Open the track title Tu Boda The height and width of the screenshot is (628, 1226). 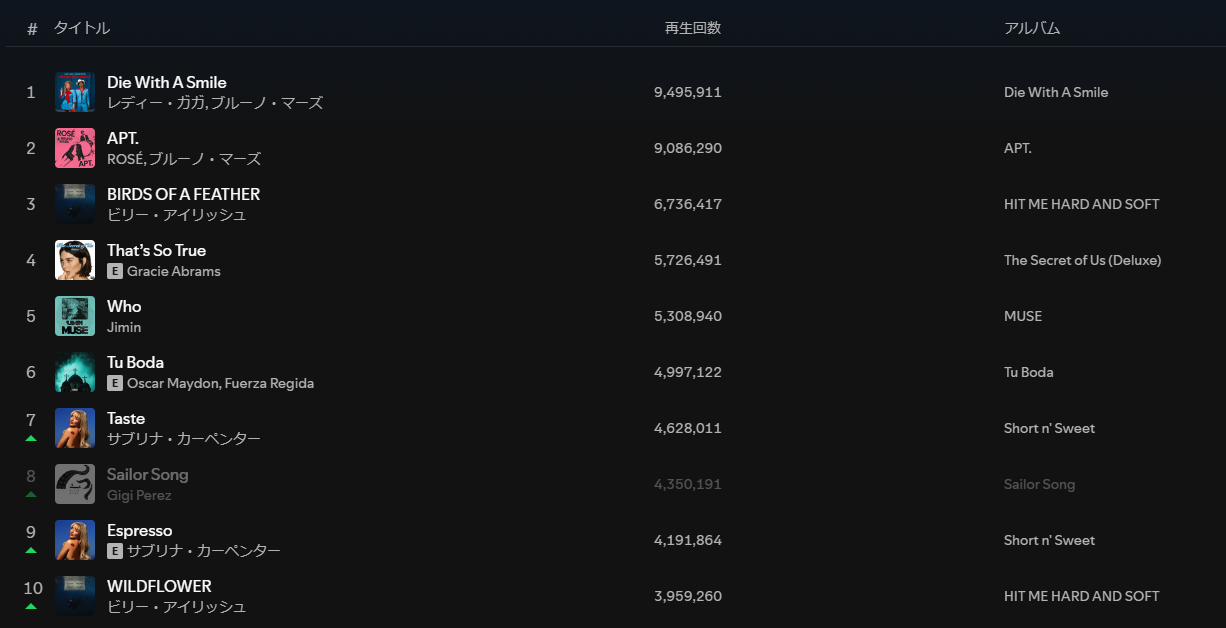click(x=136, y=362)
